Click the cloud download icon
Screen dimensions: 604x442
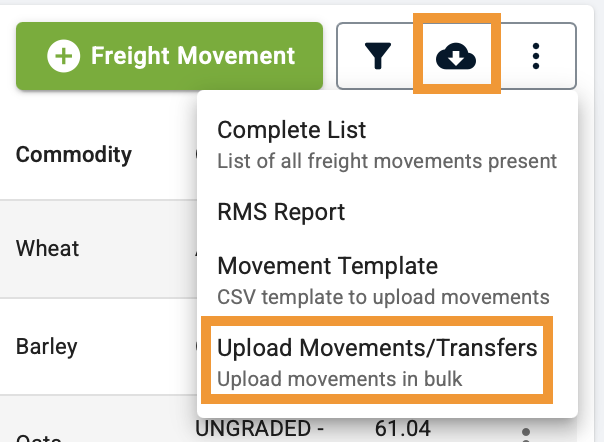coord(456,56)
